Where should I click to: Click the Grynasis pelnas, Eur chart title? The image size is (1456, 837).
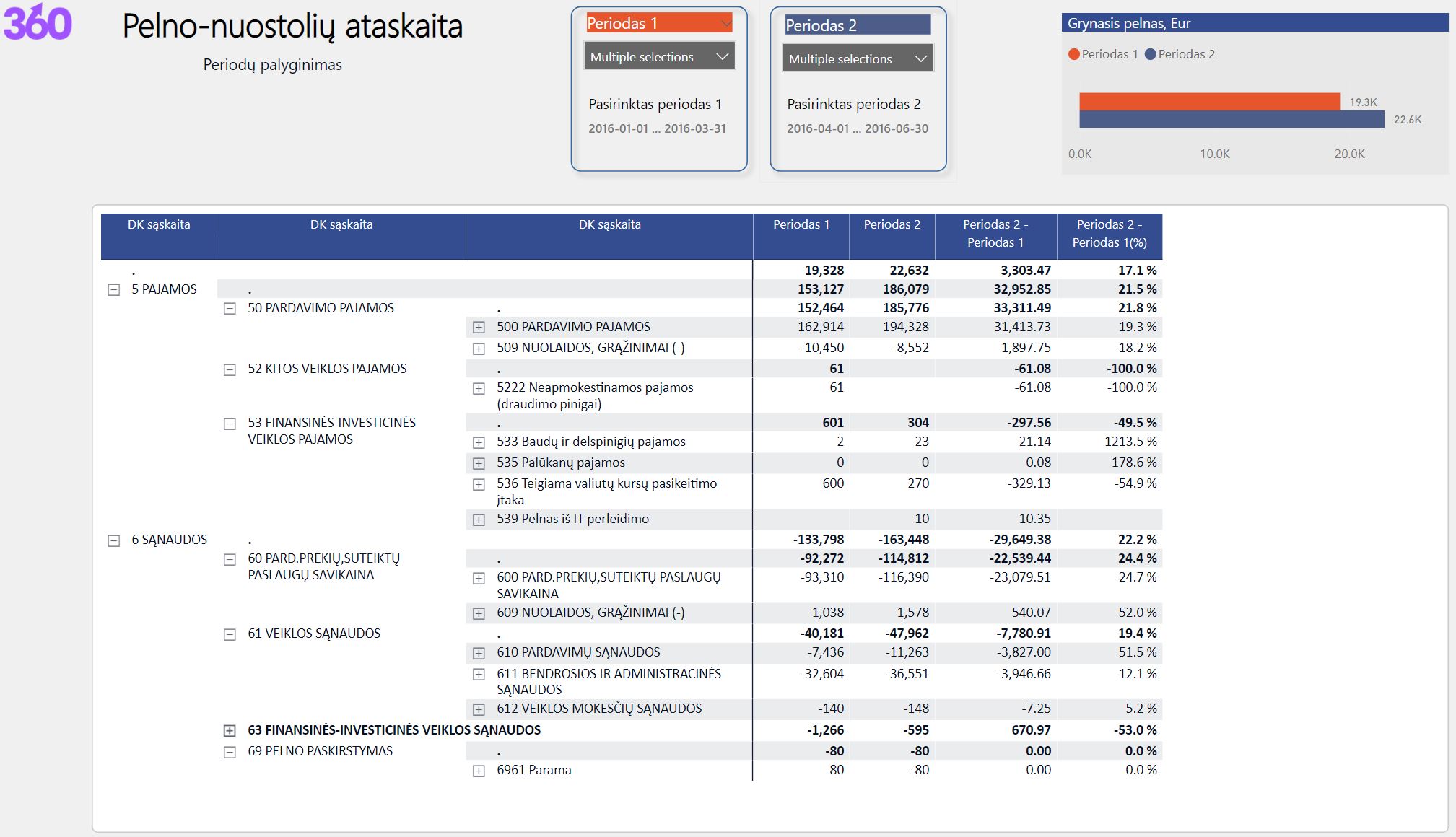tap(1129, 23)
